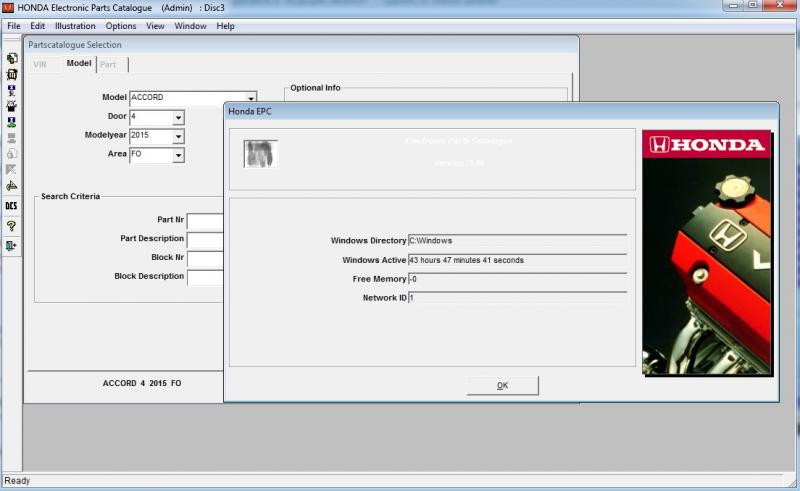This screenshot has width=800, height=491.
Task: Click the exit door icon in left toolbar
Action: 11,246
